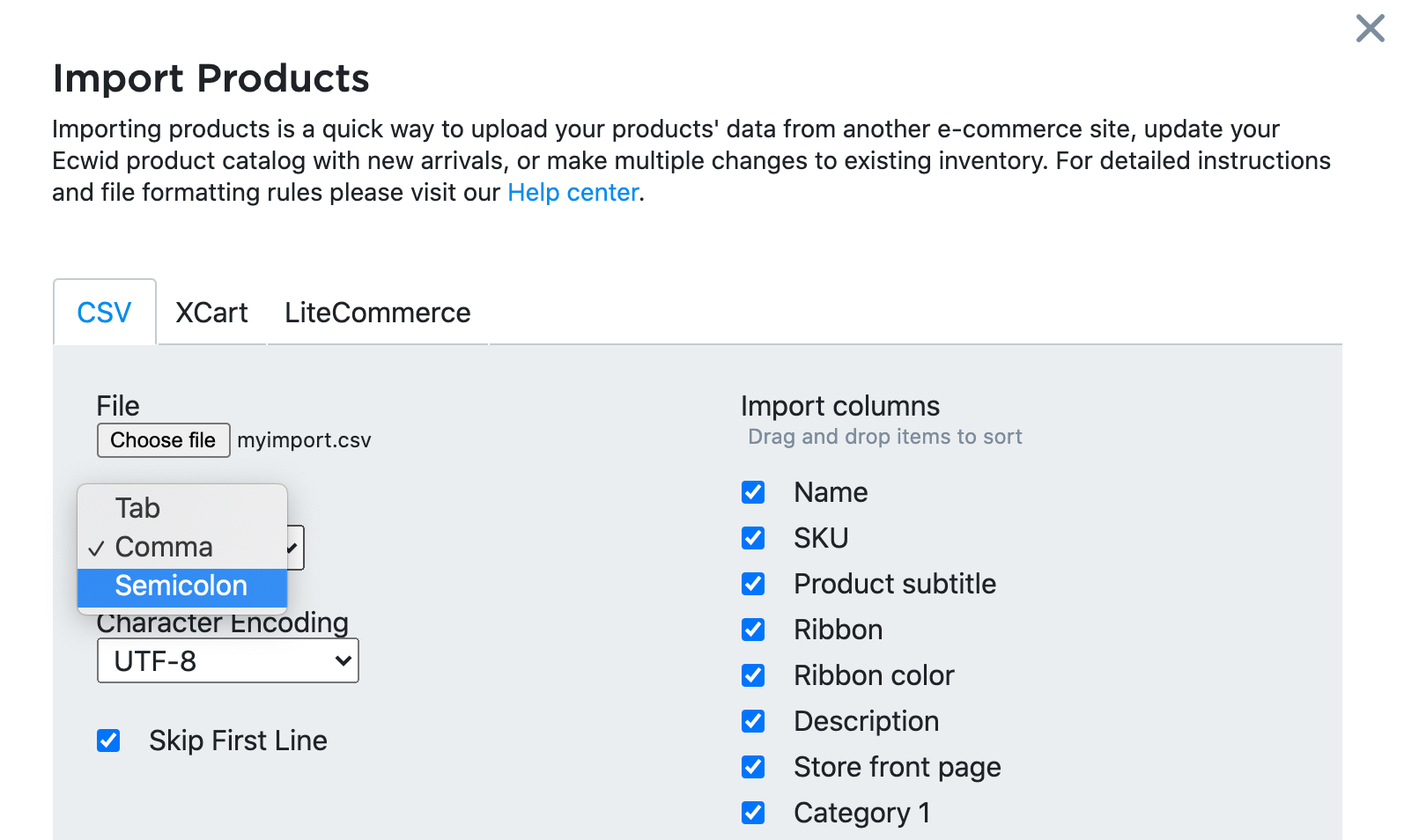The image size is (1404, 840).
Task: Select the CSV tab
Action: tap(104, 312)
